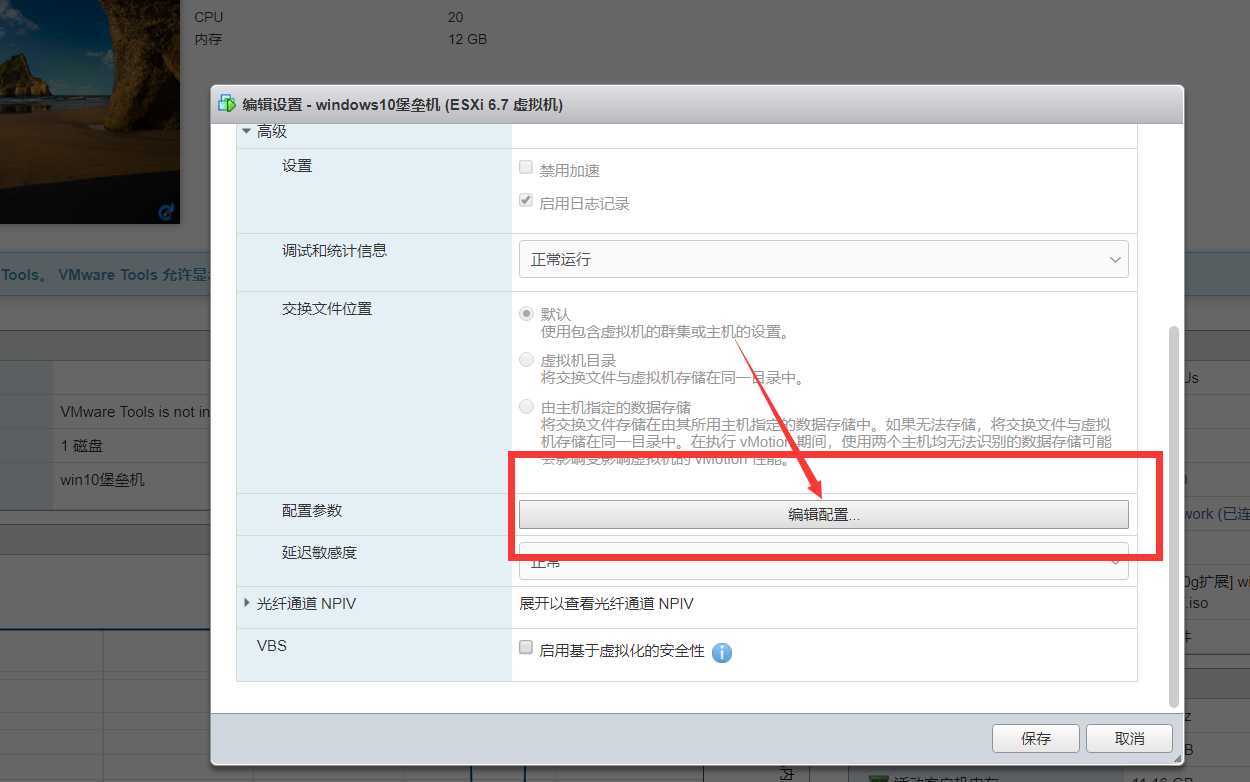The width and height of the screenshot is (1250, 782).
Task: Click the 交换文件位置 label
Action: pos(327,308)
